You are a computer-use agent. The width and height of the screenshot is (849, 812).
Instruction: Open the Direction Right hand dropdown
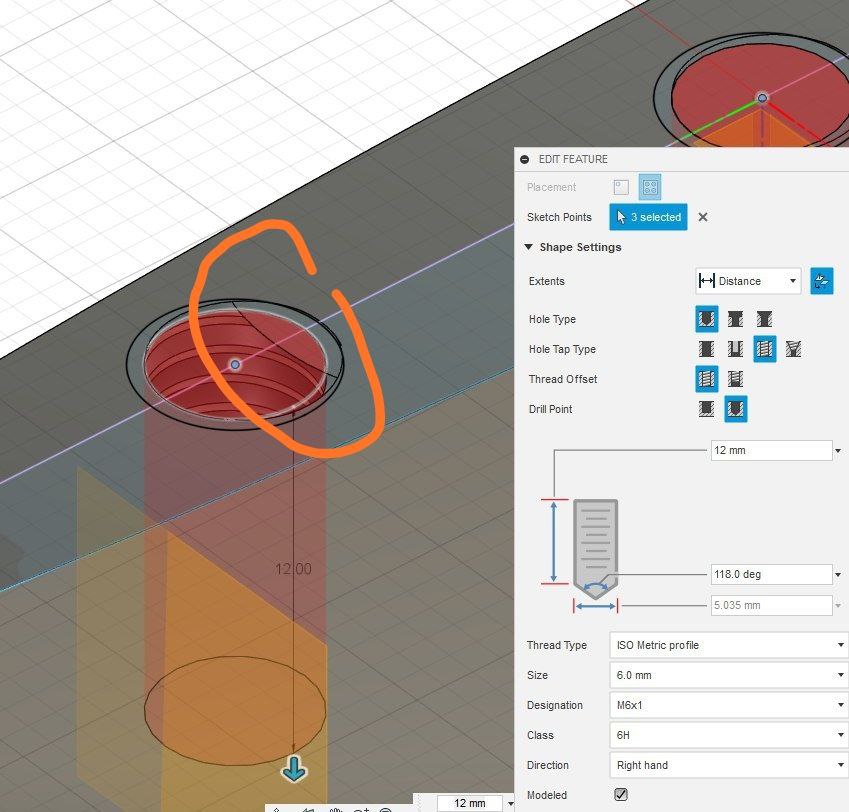click(x=729, y=765)
